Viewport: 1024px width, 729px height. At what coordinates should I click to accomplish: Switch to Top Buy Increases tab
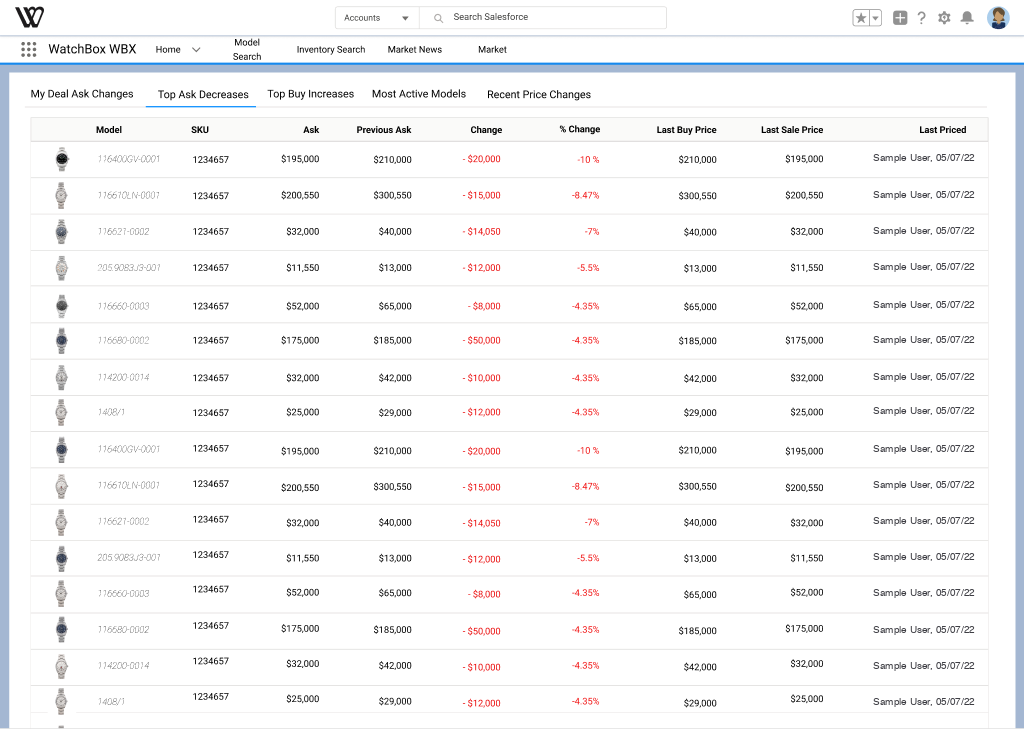coord(310,94)
